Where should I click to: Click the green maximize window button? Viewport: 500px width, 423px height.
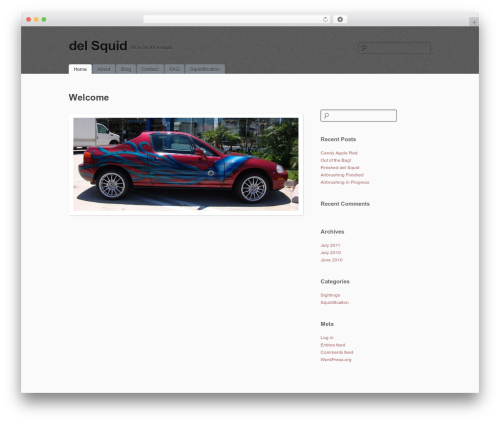(44, 19)
